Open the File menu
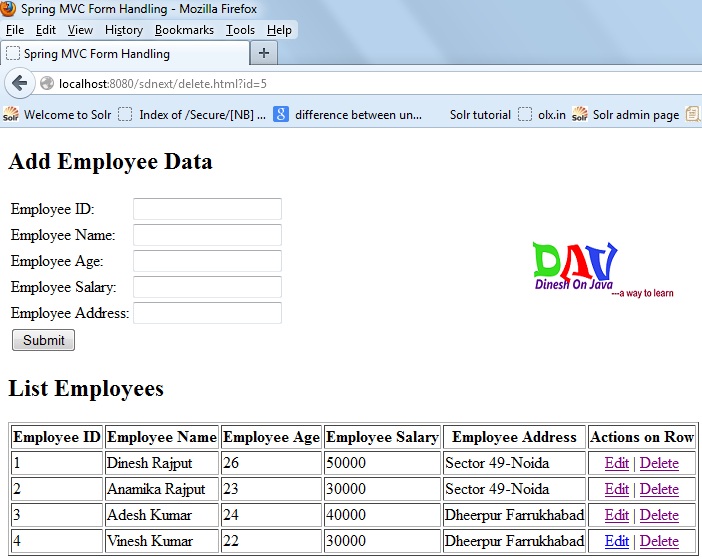Viewport: 702px width, 559px height. [x=15, y=30]
